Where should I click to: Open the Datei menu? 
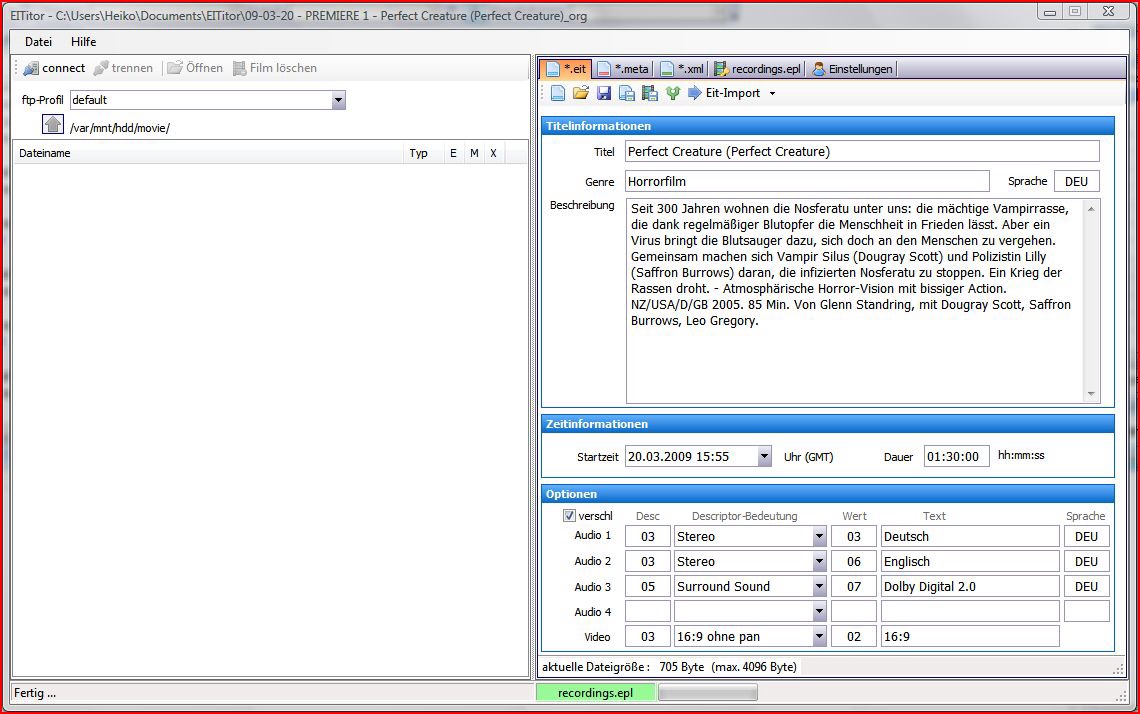38,42
